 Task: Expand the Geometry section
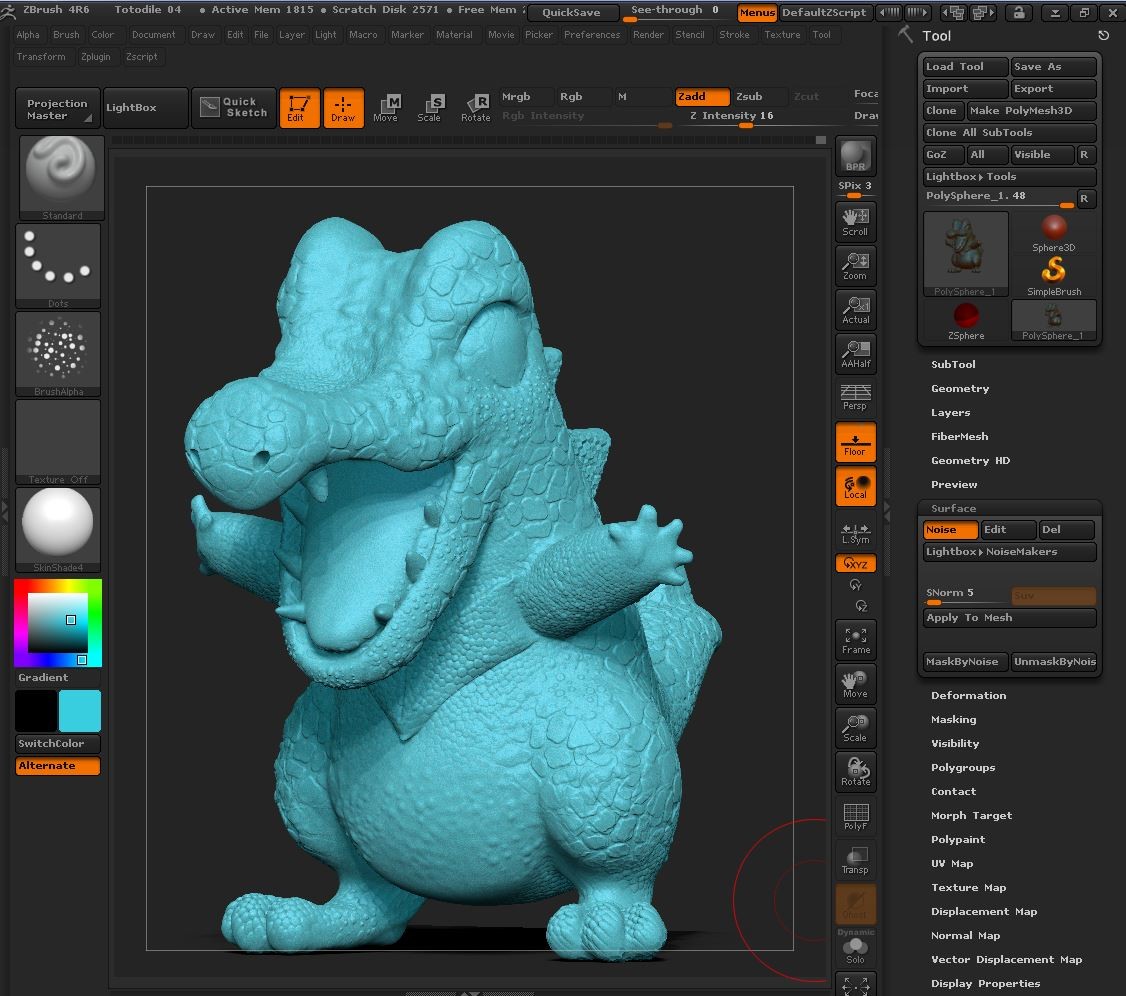[x=960, y=388]
